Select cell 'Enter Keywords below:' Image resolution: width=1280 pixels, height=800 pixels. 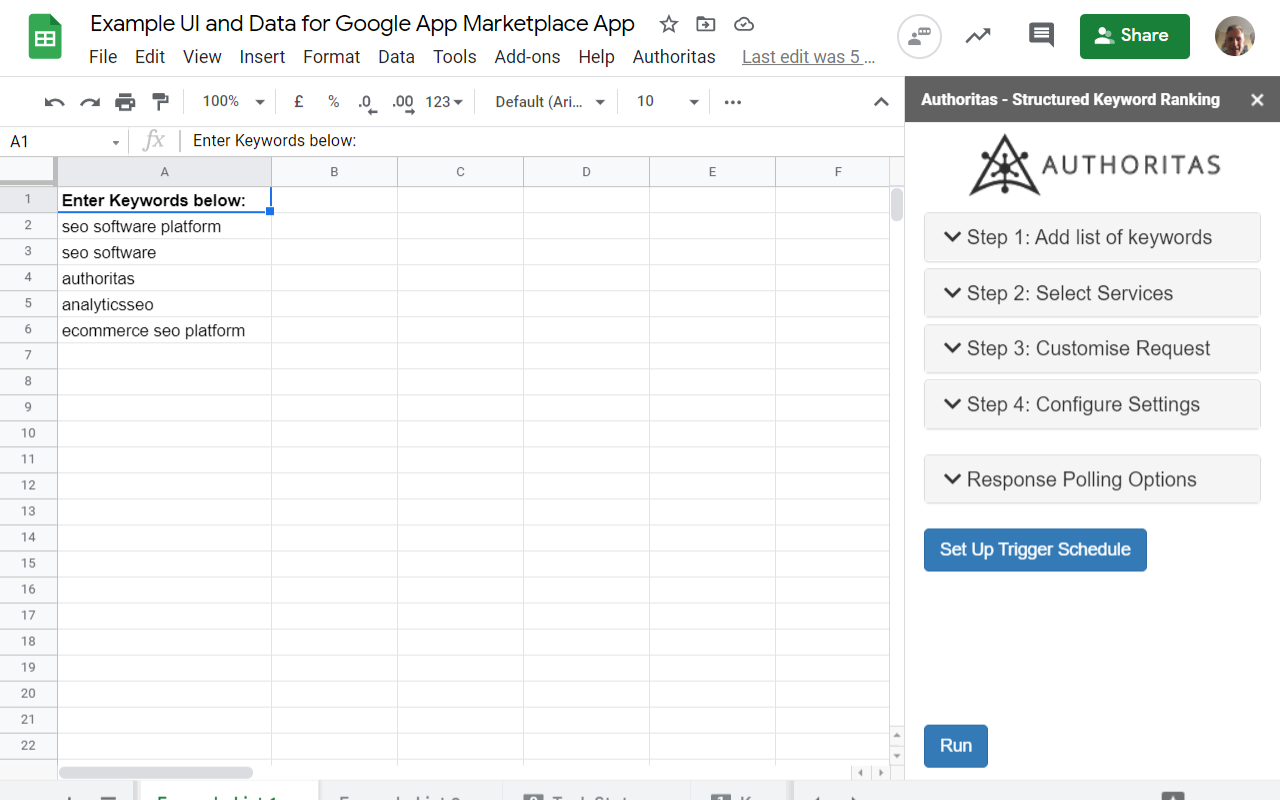pos(165,200)
